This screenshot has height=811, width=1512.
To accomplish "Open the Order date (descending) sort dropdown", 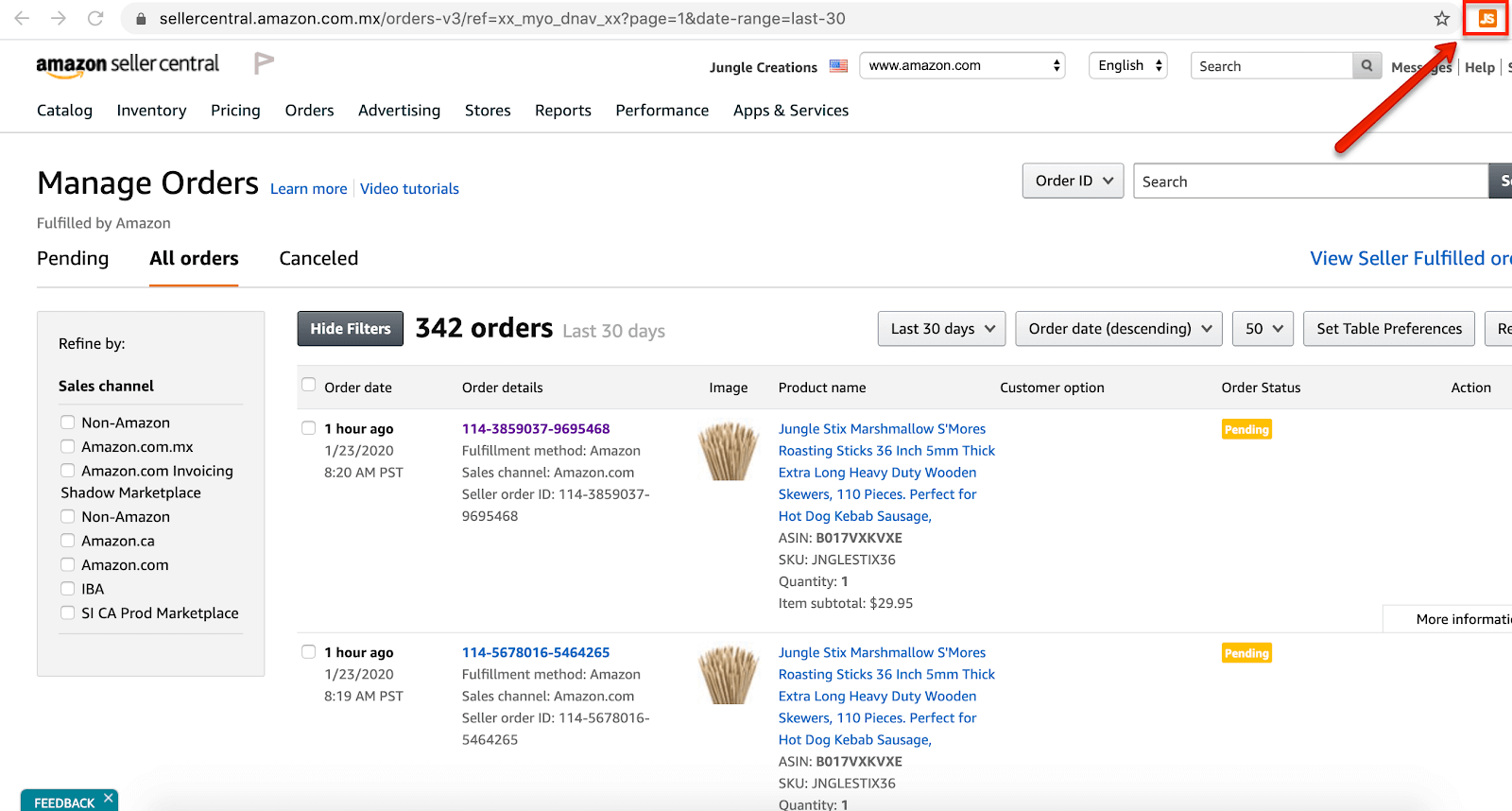I will (1119, 329).
